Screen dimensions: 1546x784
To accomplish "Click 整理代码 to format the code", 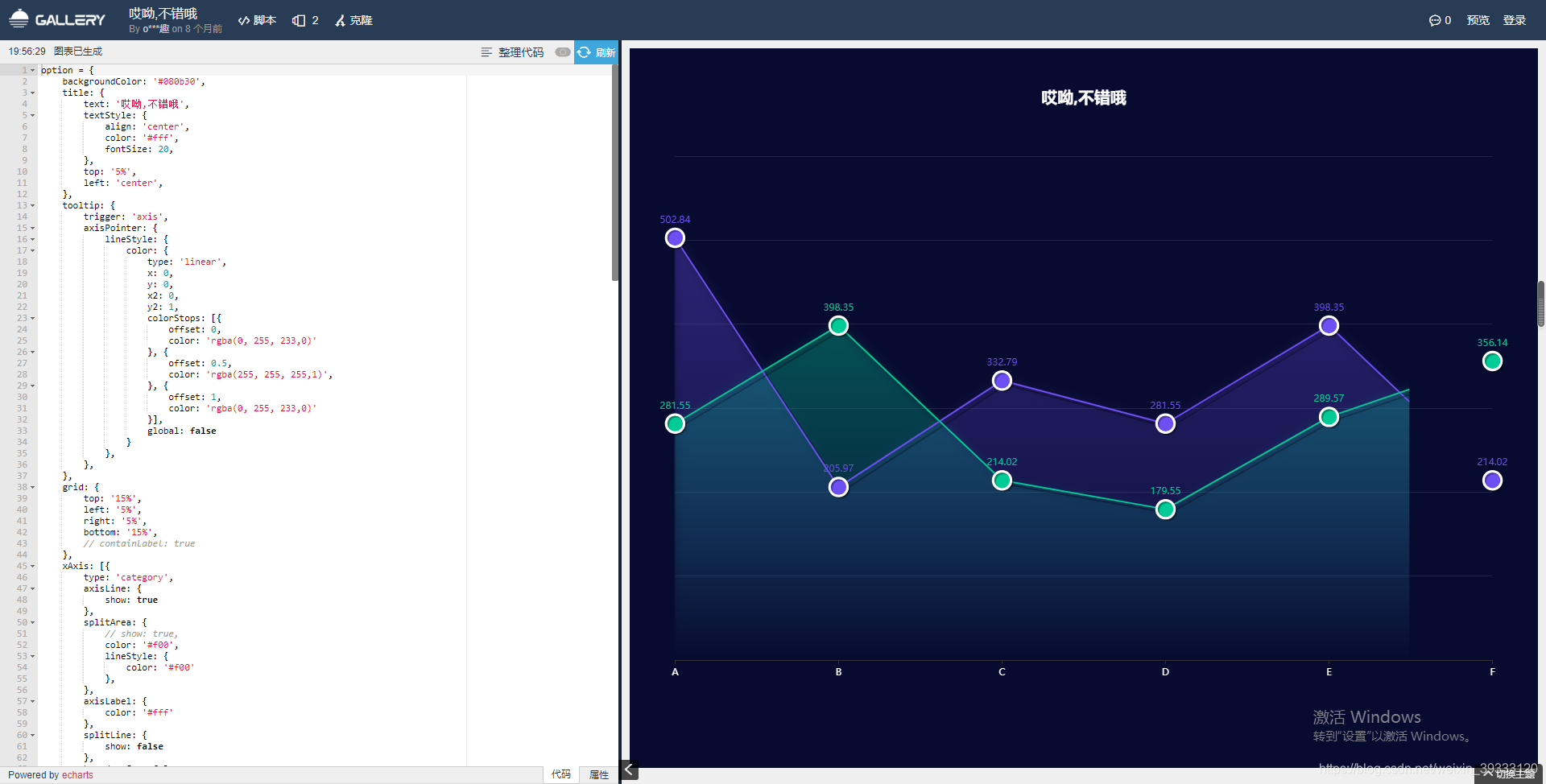I will tap(513, 52).
